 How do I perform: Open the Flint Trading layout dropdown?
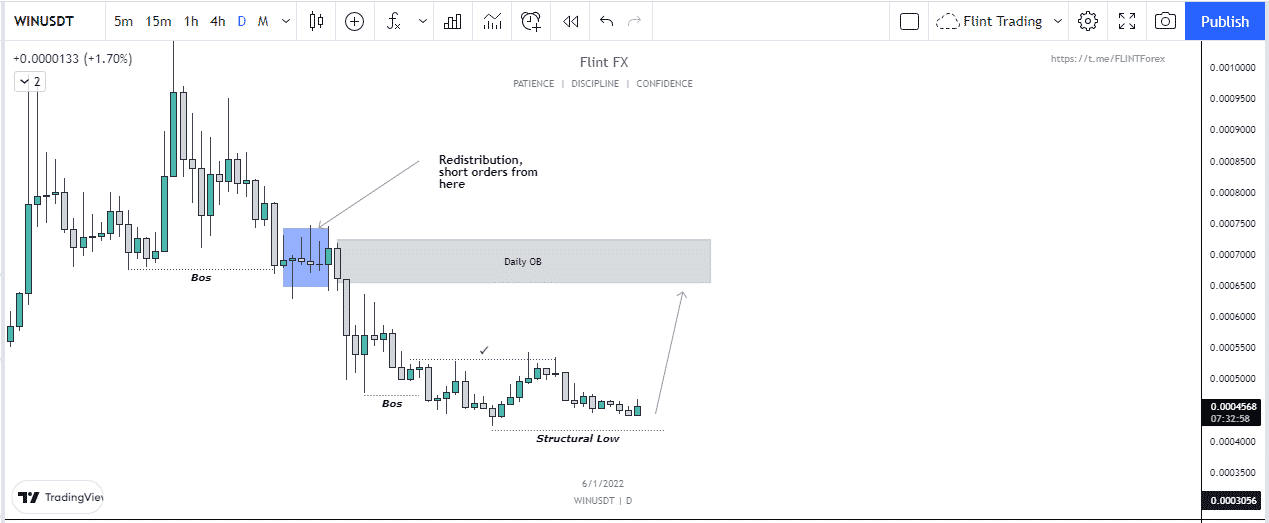click(x=1000, y=21)
